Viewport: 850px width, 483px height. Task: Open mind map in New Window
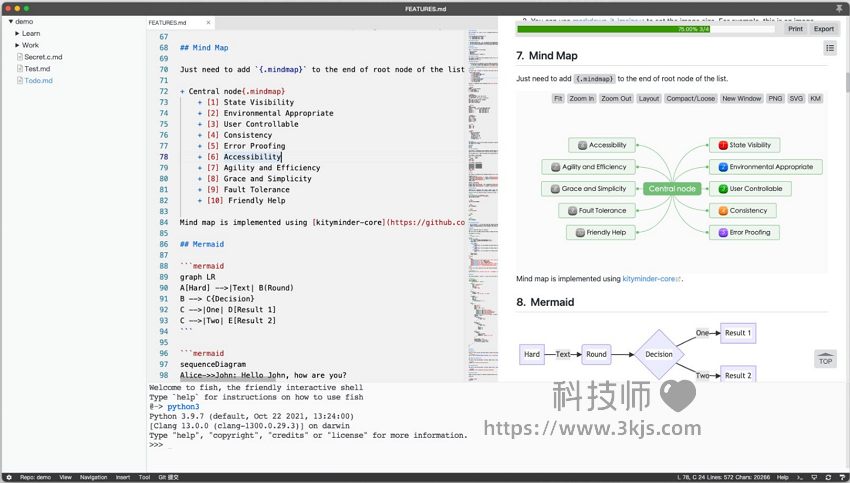click(x=742, y=99)
